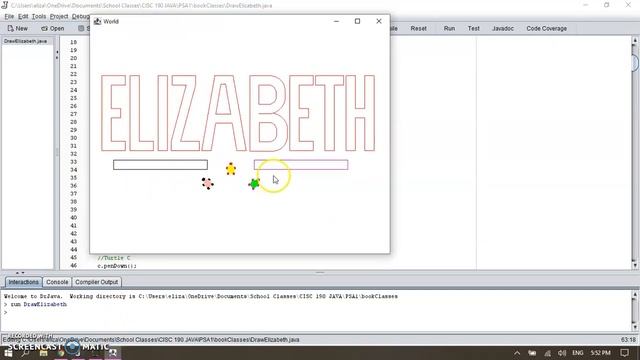Switch to the Console tab
Screen dimensions: 640x360
(x=57, y=282)
